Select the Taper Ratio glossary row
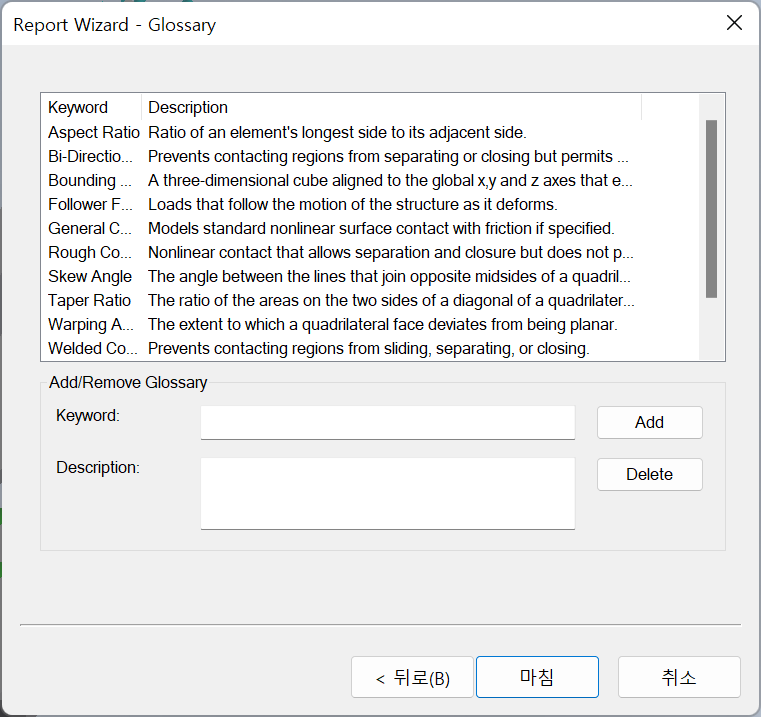761x717 pixels. pyautogui.click(x=90, y=300)
